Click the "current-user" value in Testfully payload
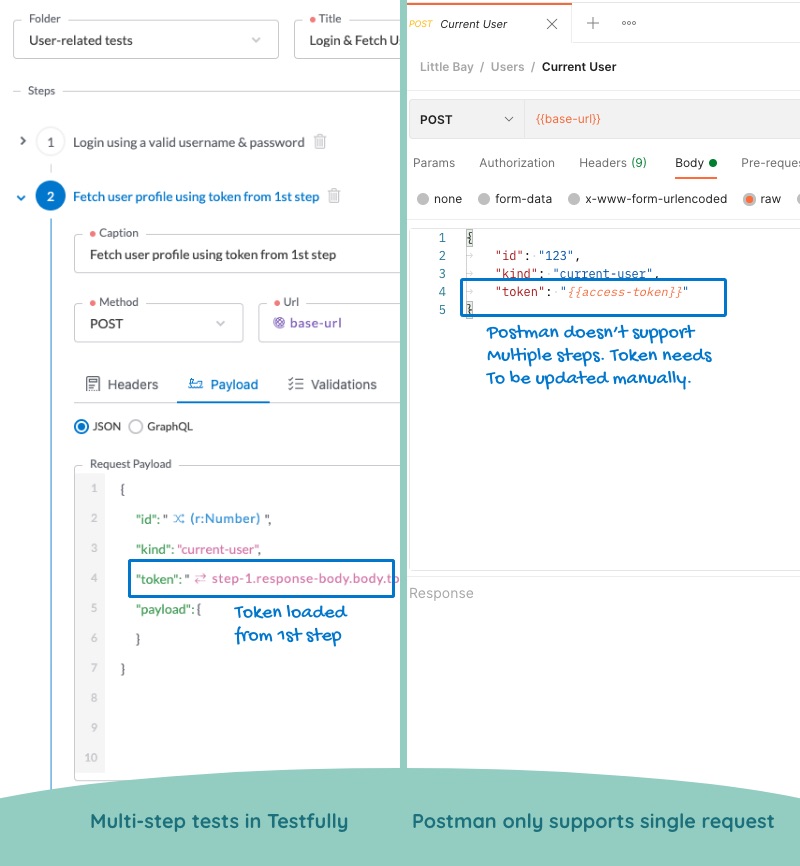This screenshot has height=866, width=800. click(218, 549)
